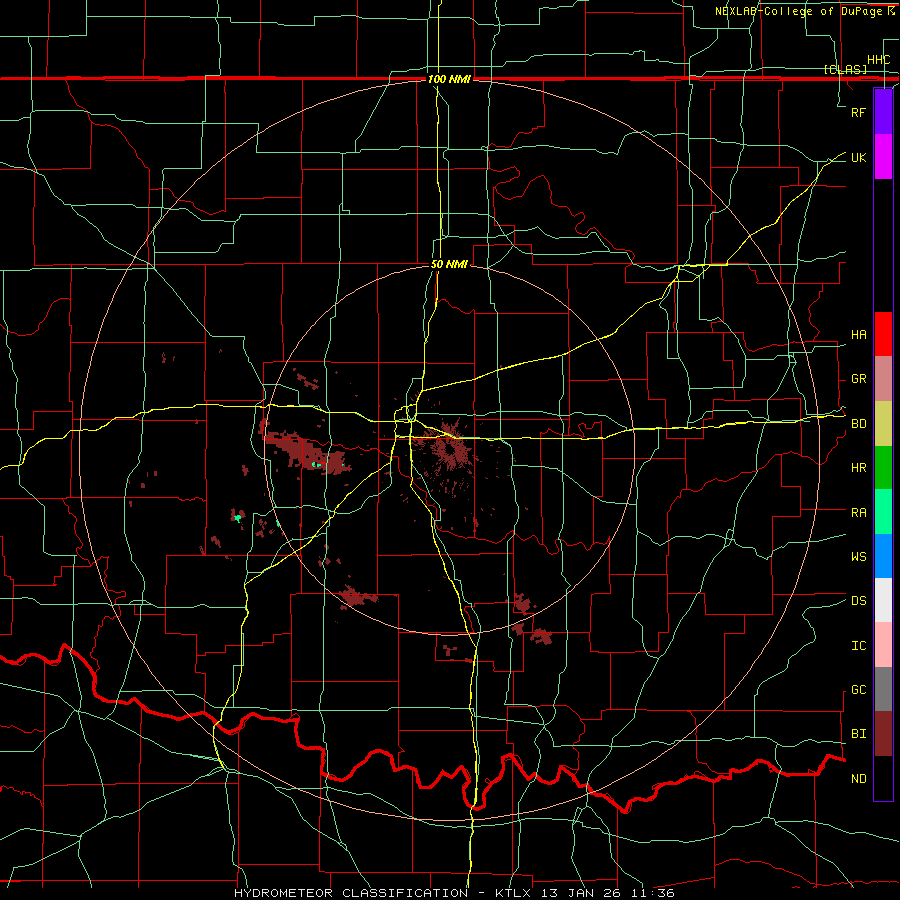Click the HHC product label

(878, 60)
